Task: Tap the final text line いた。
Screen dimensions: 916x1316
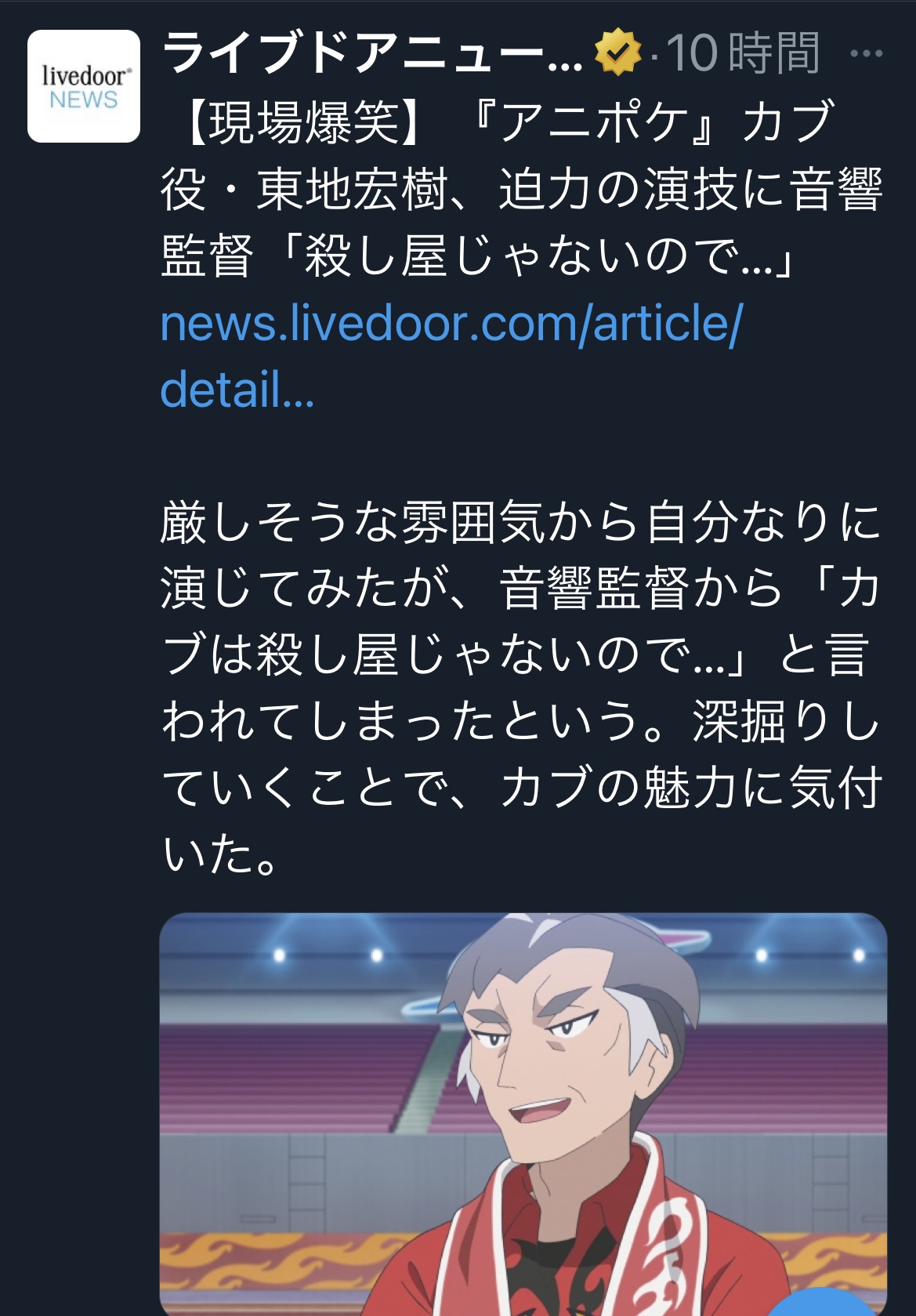Action: click(x=220, y=854)
